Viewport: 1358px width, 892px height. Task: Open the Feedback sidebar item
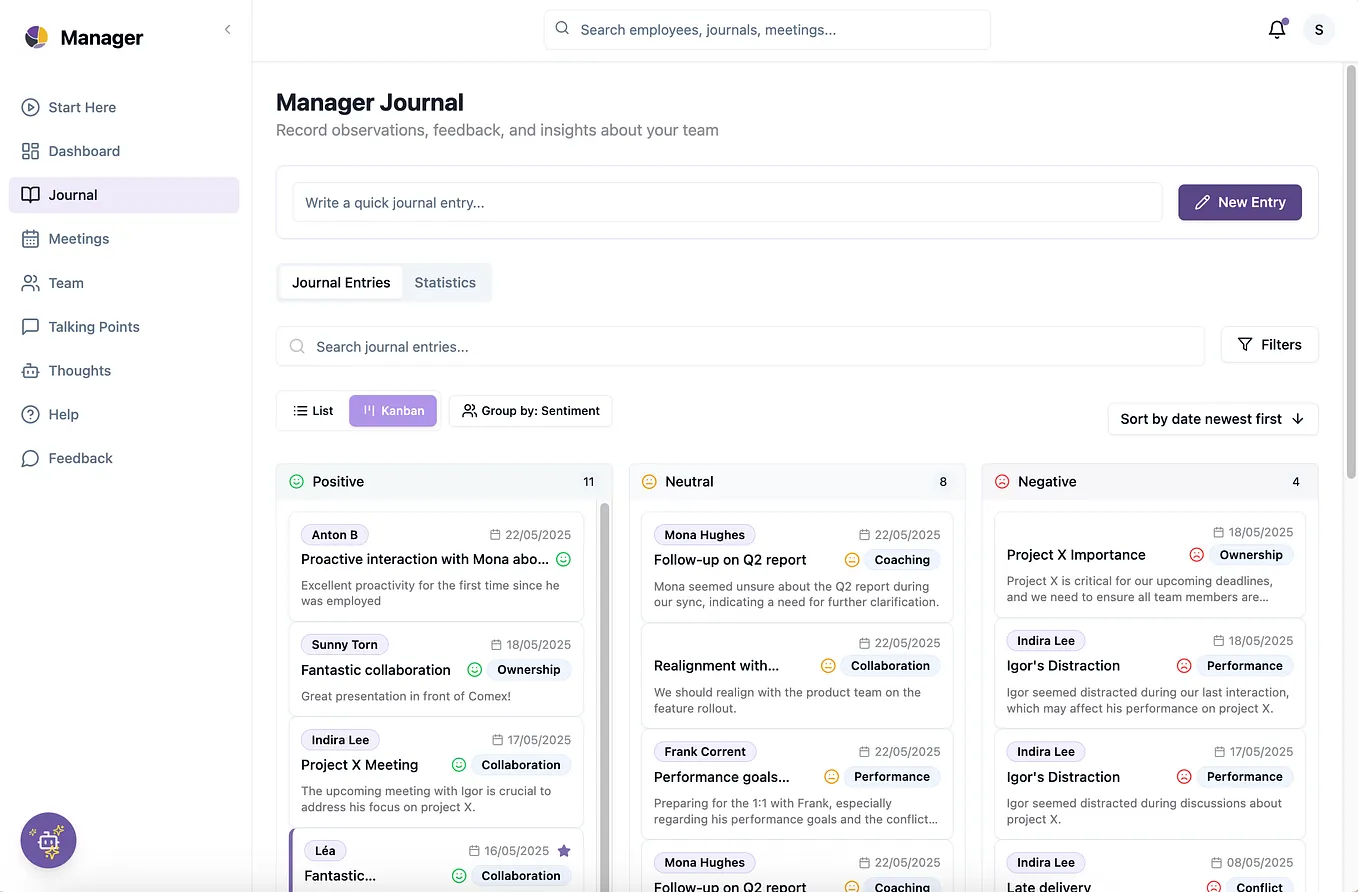80,457
